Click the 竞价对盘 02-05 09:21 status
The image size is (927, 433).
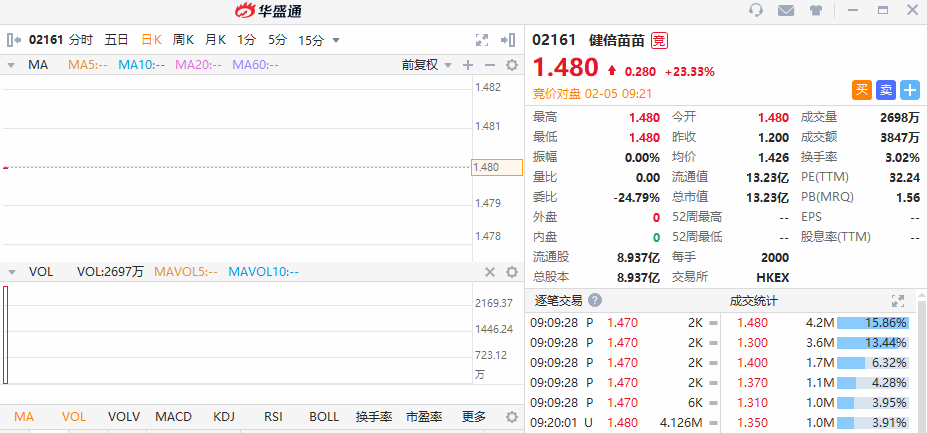(x=592, y=93)
